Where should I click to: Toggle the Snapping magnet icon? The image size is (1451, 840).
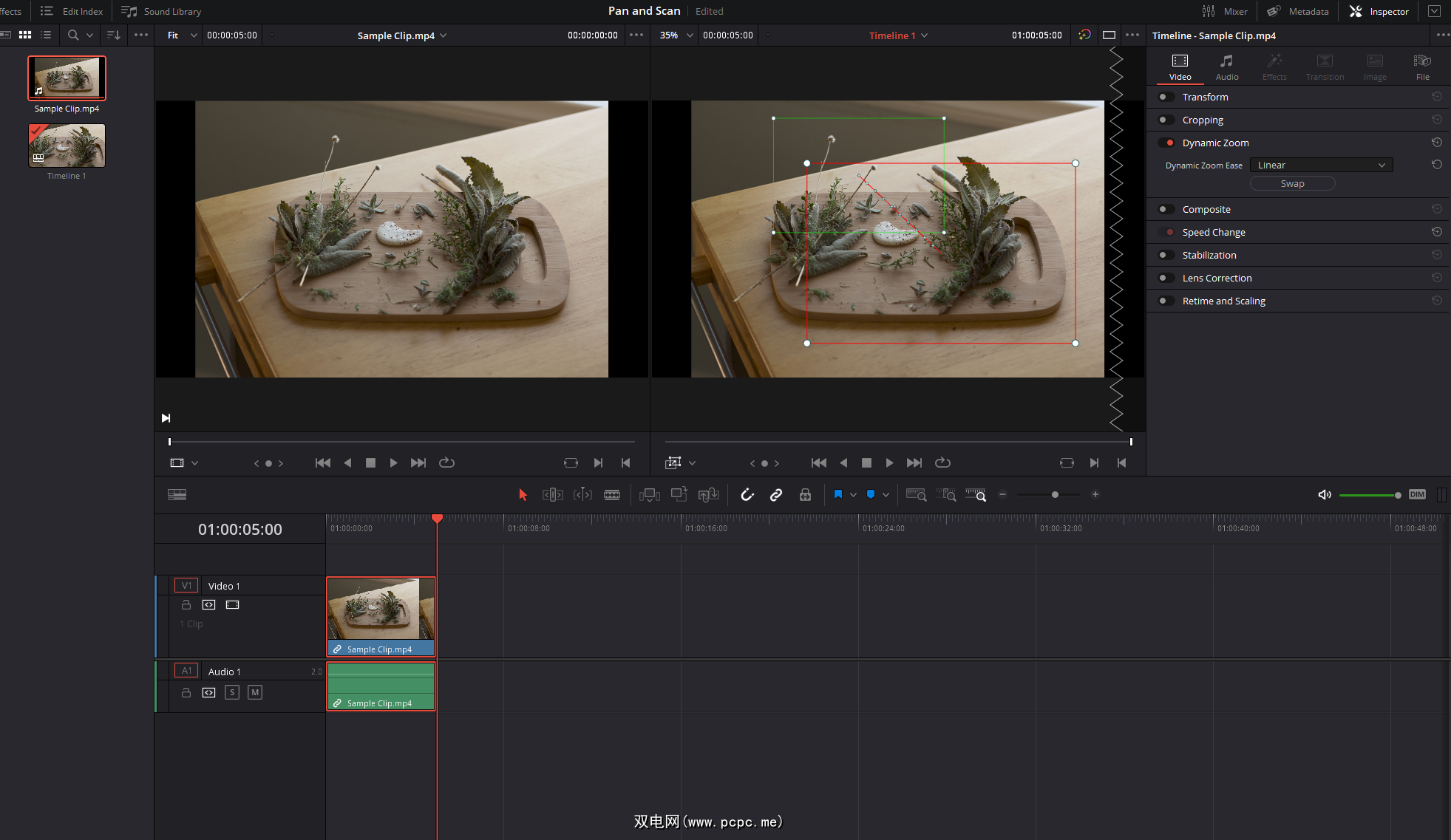click(747, 495)
